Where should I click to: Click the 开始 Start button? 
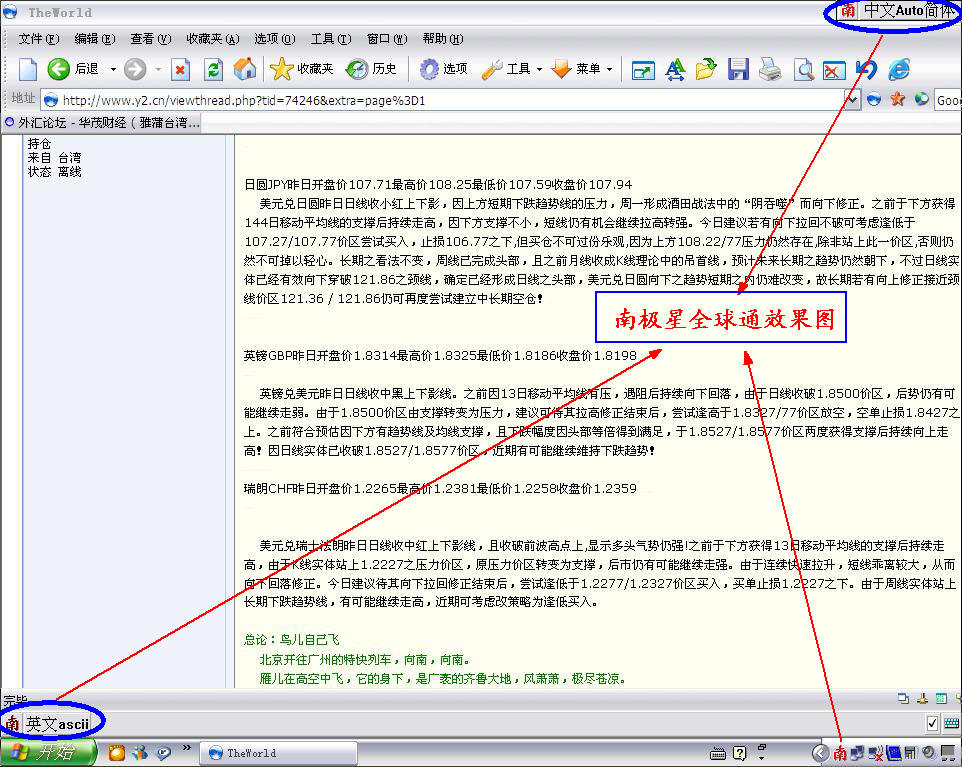[x=48, y=753]
